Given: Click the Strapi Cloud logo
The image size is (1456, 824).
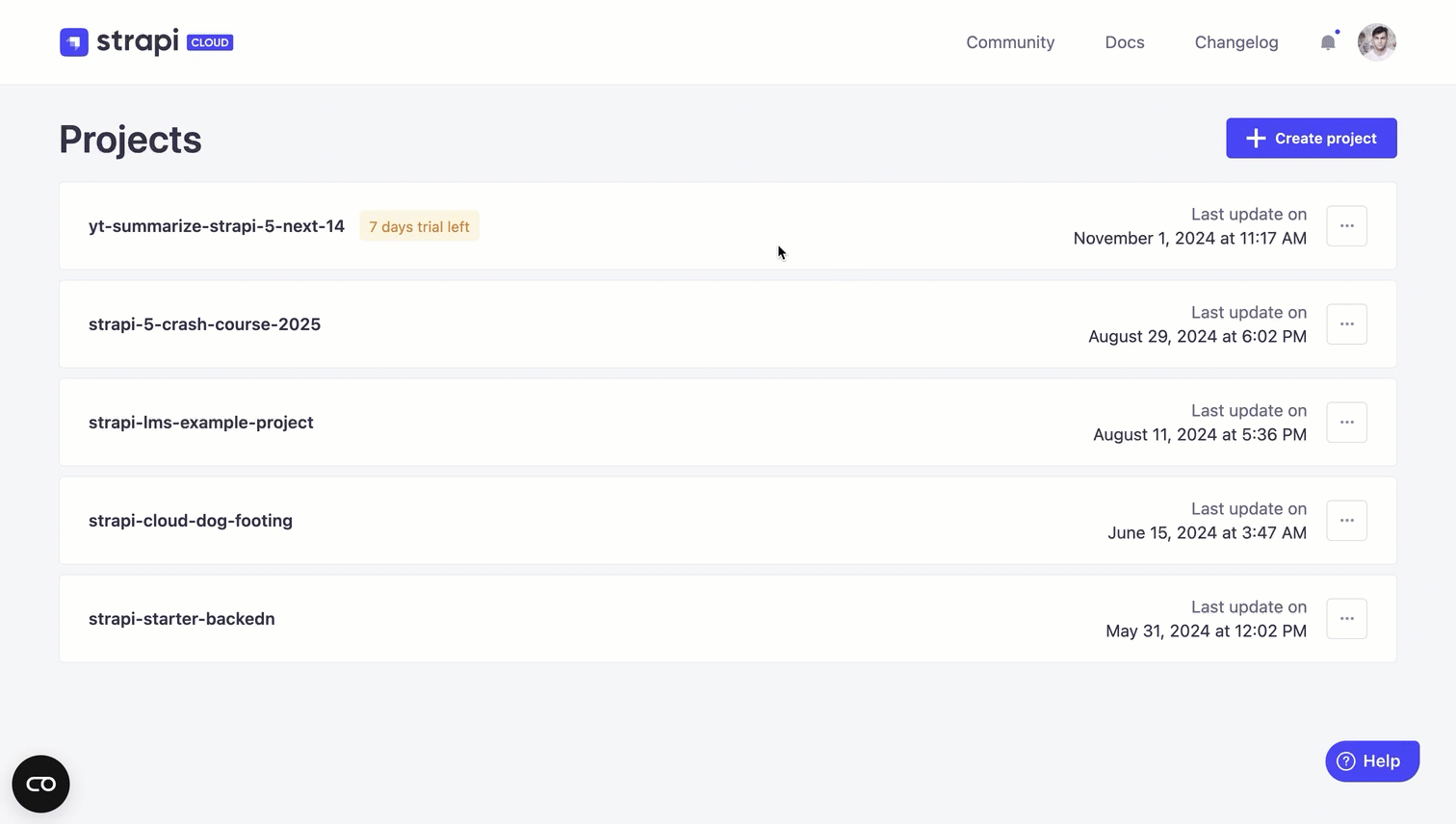Looking at the screenshot, I should (146, 42).
